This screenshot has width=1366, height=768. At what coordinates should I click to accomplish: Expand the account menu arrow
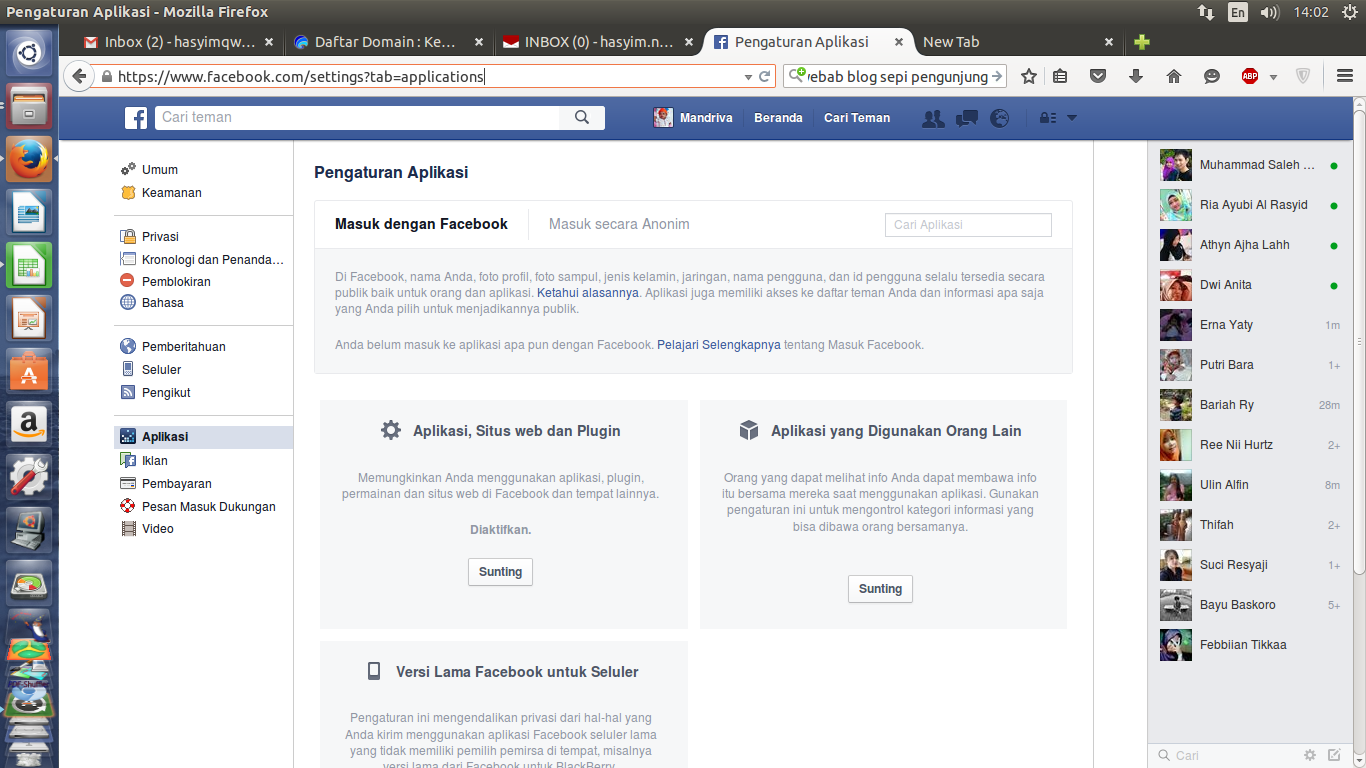[x=1072, y=118]
